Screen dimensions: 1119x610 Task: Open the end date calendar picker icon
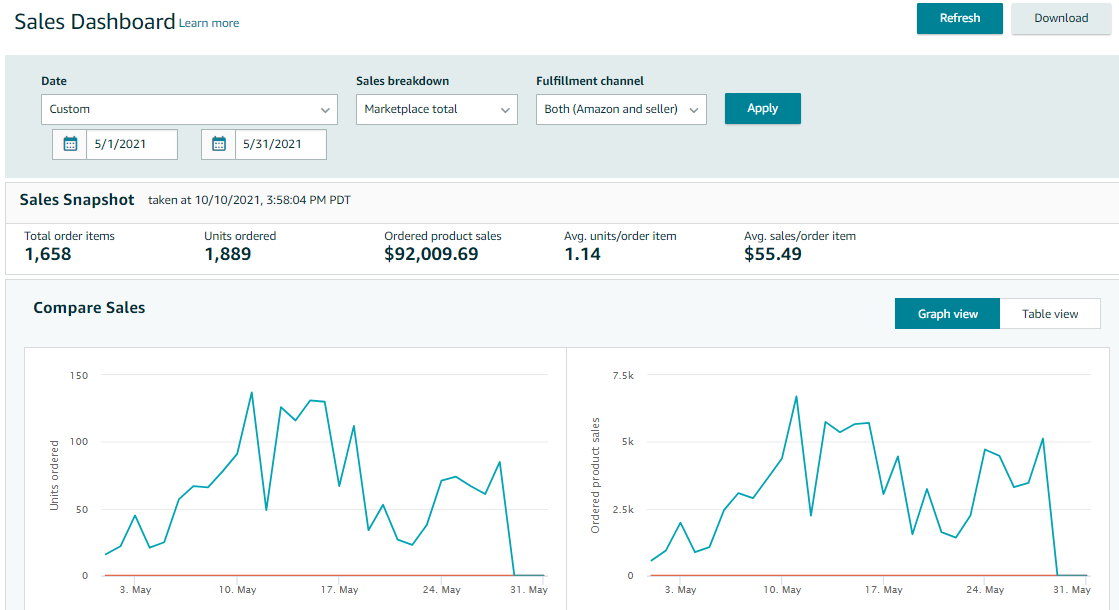click(x=219, y=144)
